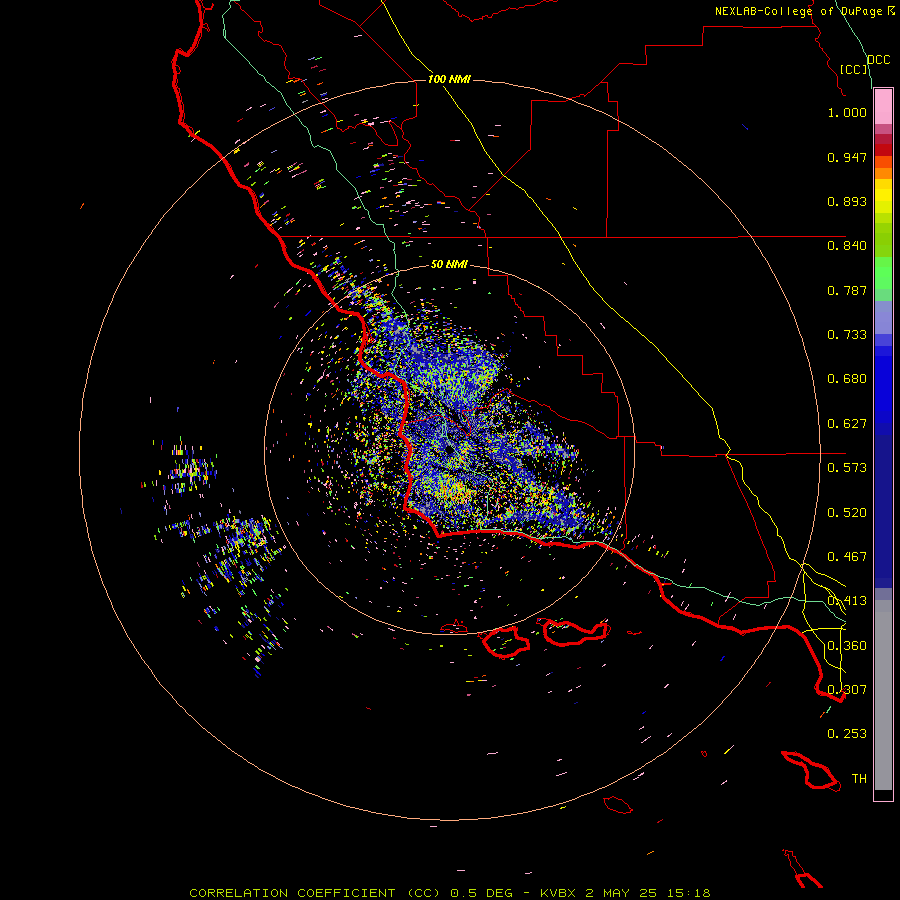Select the 0.360 scale value
The image size is (900, 900).
pyautogui.click(x=847, y=646)
